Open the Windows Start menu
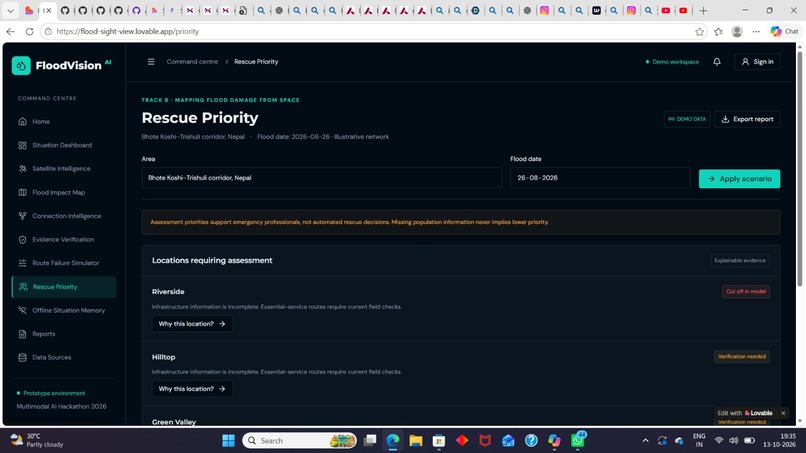Screen dimensions: 806x453 (x=228, y=441)
